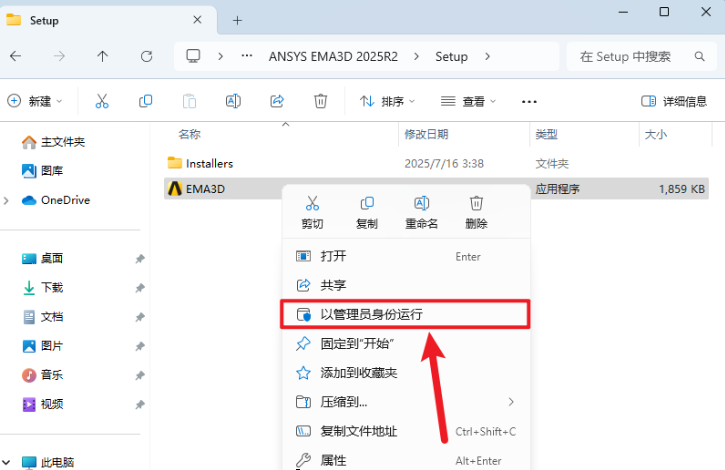Viewport: 725px width, 470px height.
Task: Unpin 桌面 using its pin icon
Action: coord(140,259)
